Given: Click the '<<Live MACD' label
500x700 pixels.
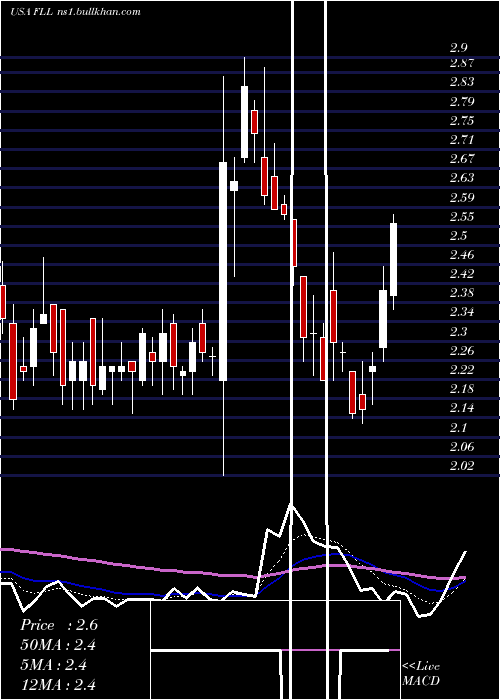Looking at the screenshot, I should coord(421,674).
